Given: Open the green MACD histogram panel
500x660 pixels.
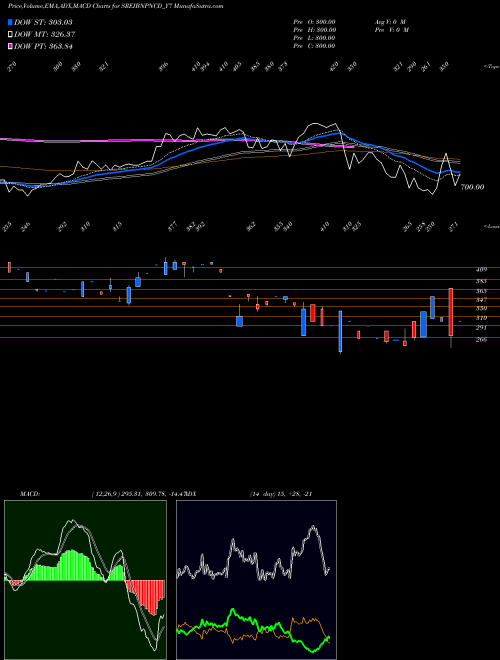Looking at the screenshot, I should point(85,580).
